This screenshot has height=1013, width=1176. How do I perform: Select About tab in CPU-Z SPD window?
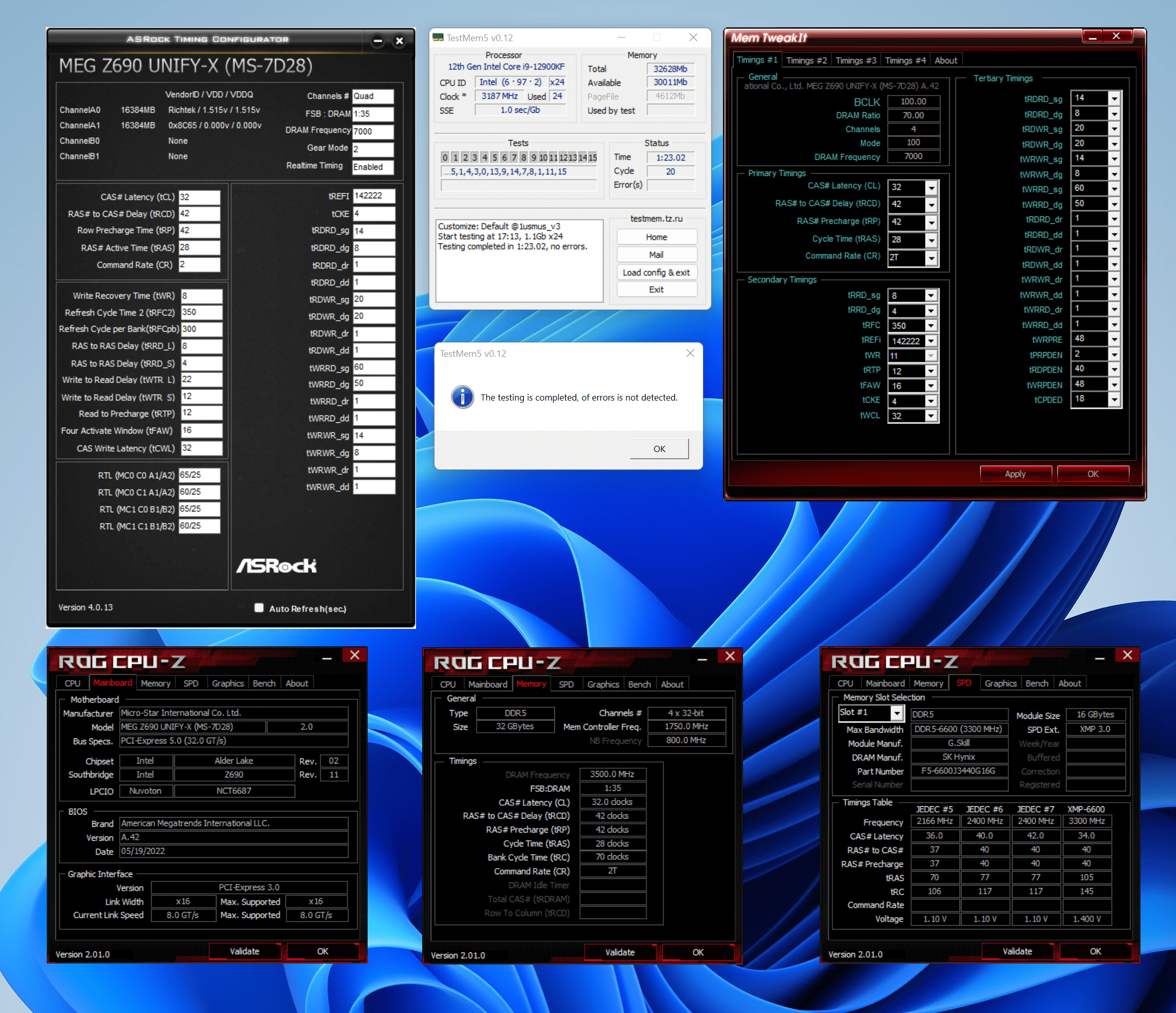click(1069, 683)
